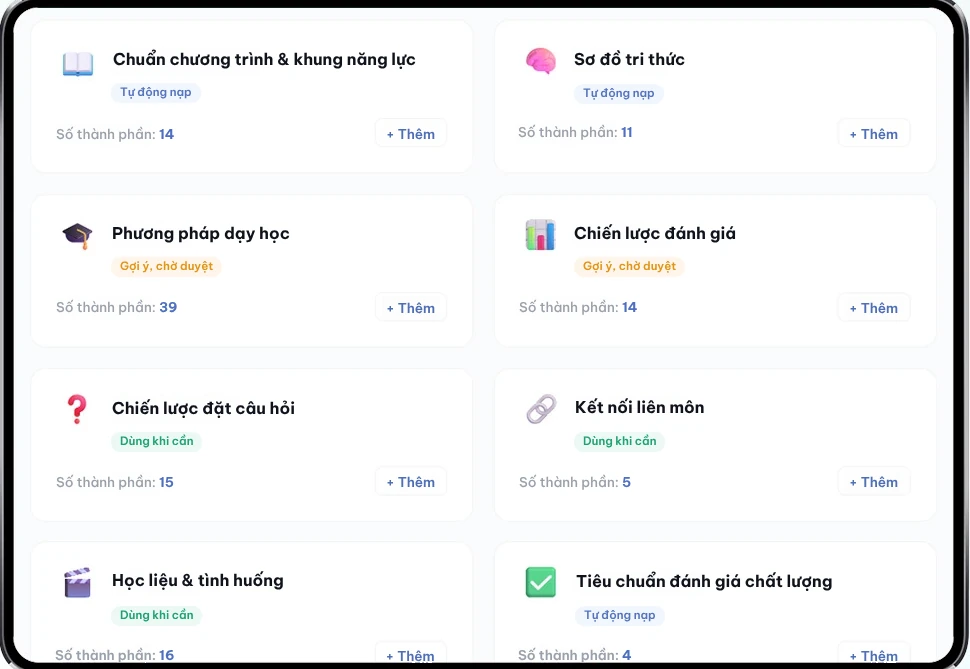Click the chain link icon for Kết nối liên môn

point(541,409)
